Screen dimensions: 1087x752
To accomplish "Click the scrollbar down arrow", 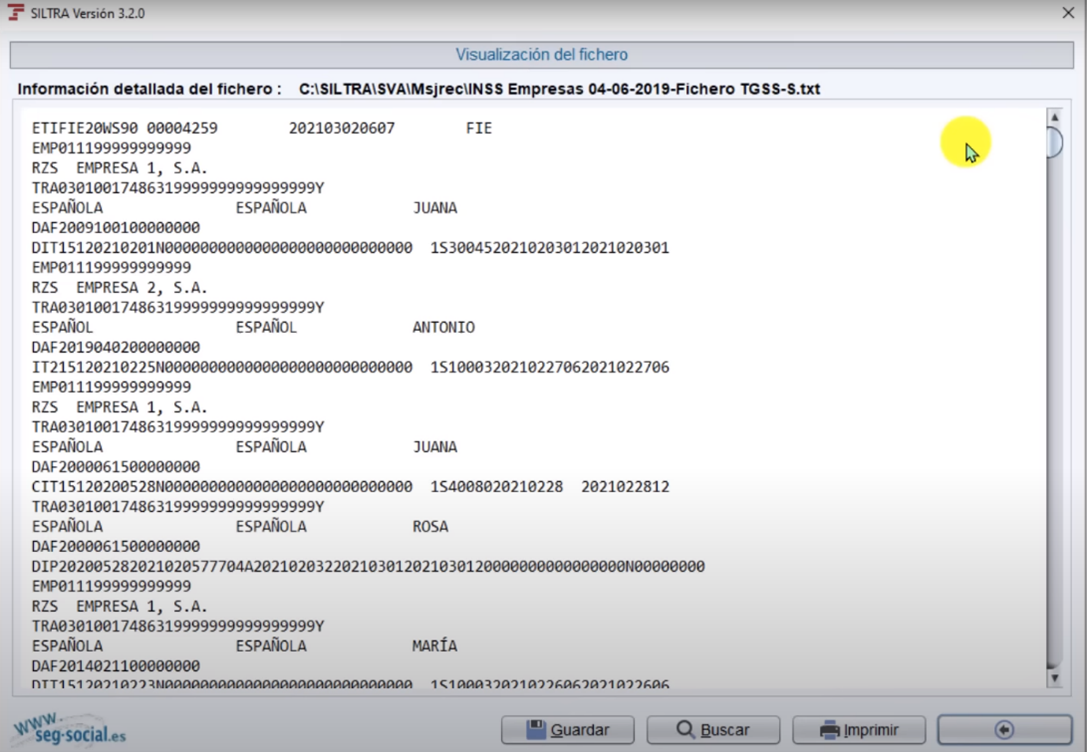I will 1054,679.
